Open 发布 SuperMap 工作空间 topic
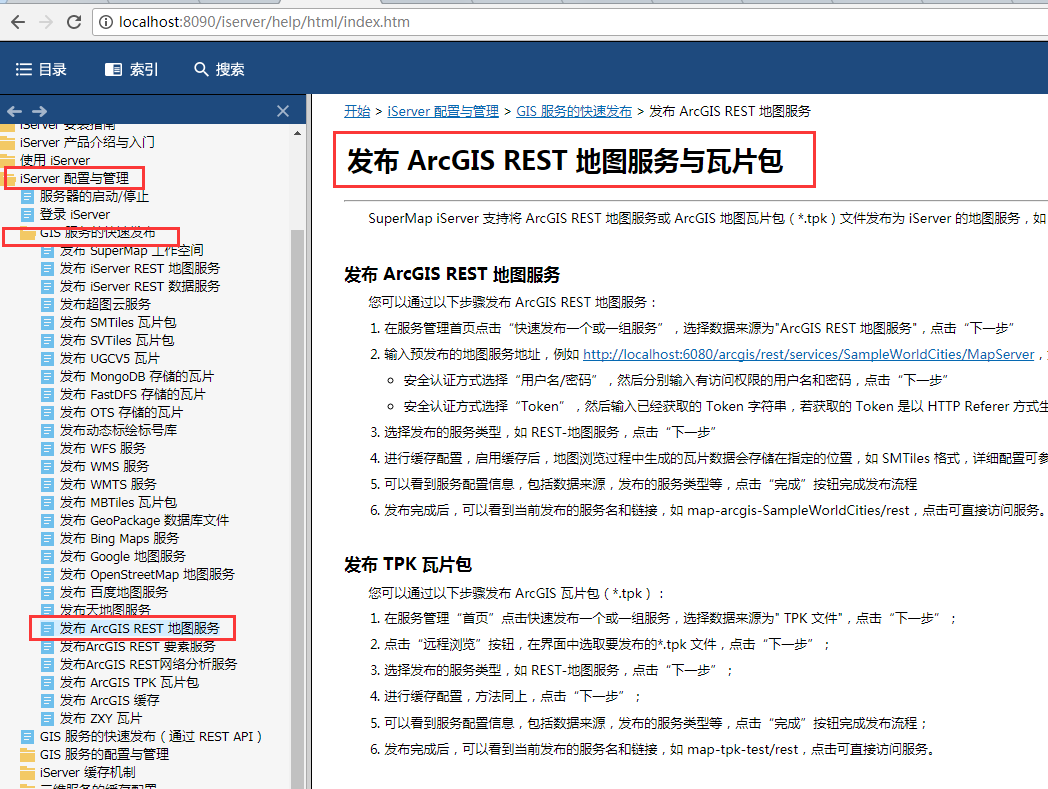The image size is (1048, 789). (x=132, y=251)
